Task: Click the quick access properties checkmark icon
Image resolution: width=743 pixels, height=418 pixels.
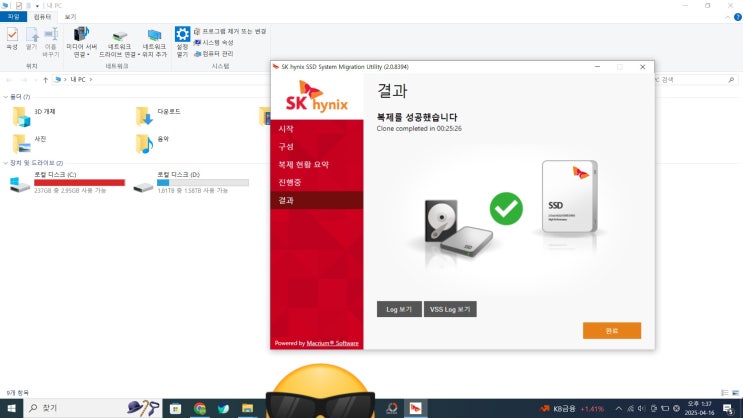Action: tap(18, 5)
